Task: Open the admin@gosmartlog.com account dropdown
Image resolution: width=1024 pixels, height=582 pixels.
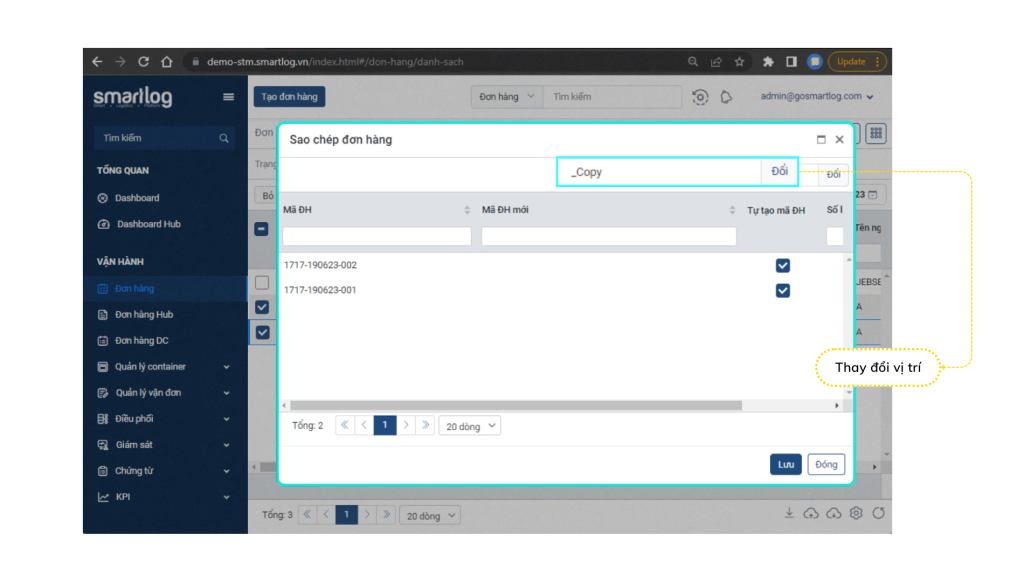Action: pos(817,97)
